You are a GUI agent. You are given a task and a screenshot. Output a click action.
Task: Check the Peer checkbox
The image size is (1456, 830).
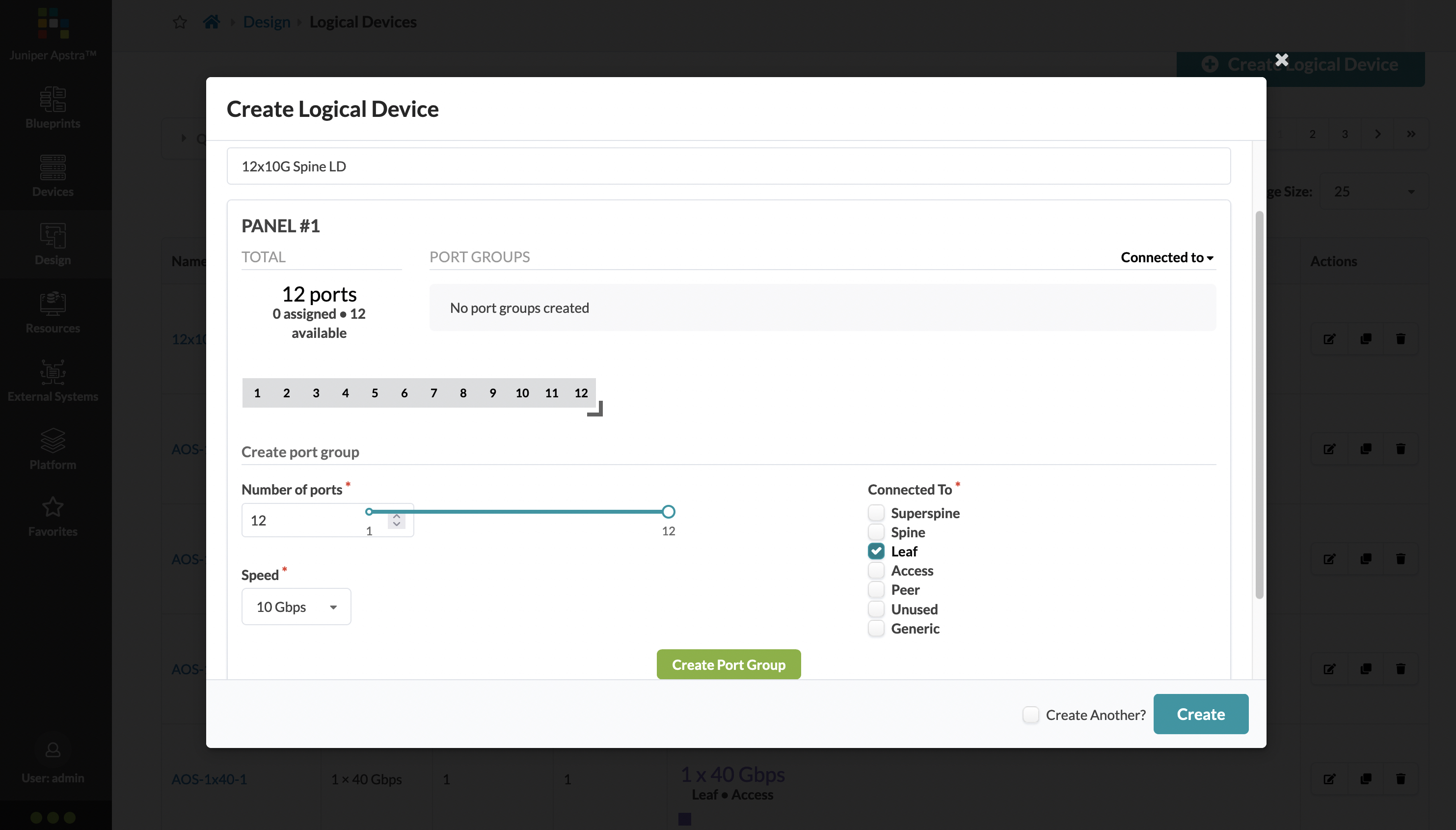pyautogui.click(x=876, y=589)
